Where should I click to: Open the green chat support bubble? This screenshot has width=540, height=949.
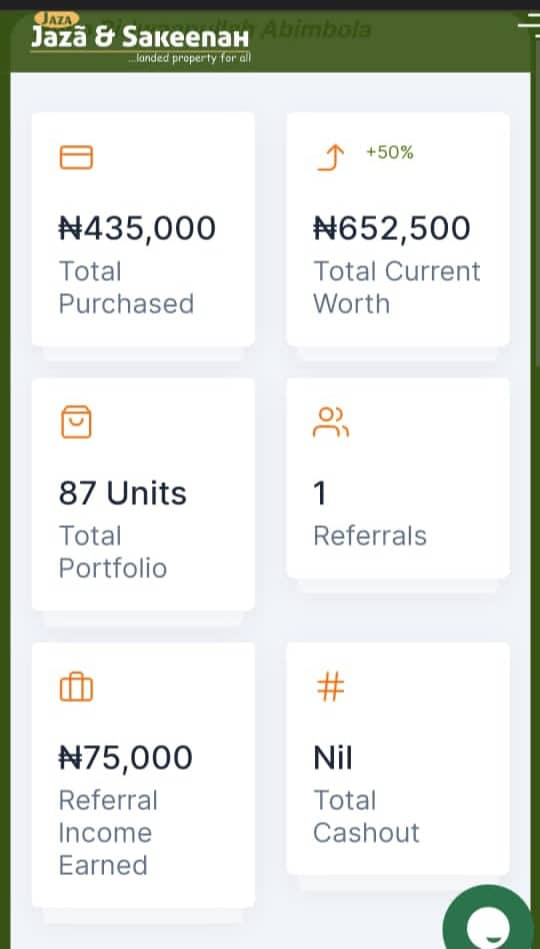click(488, 918)
